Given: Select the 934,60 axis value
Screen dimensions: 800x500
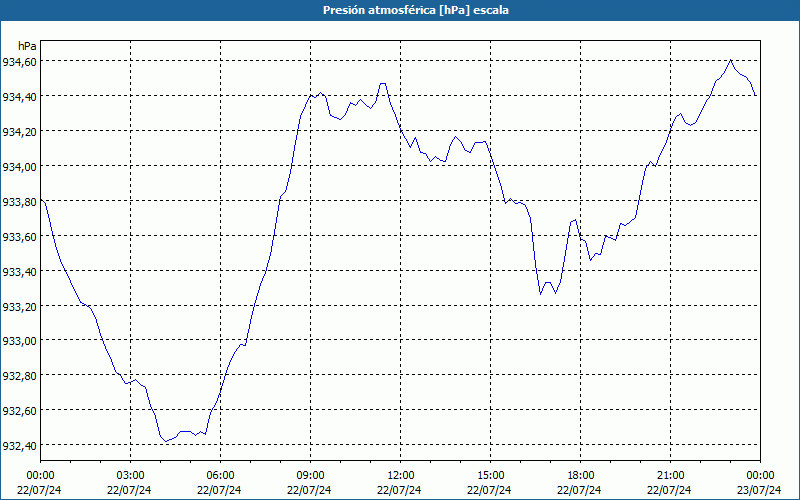Looking at the screenshot, I should tap(19, 62).
